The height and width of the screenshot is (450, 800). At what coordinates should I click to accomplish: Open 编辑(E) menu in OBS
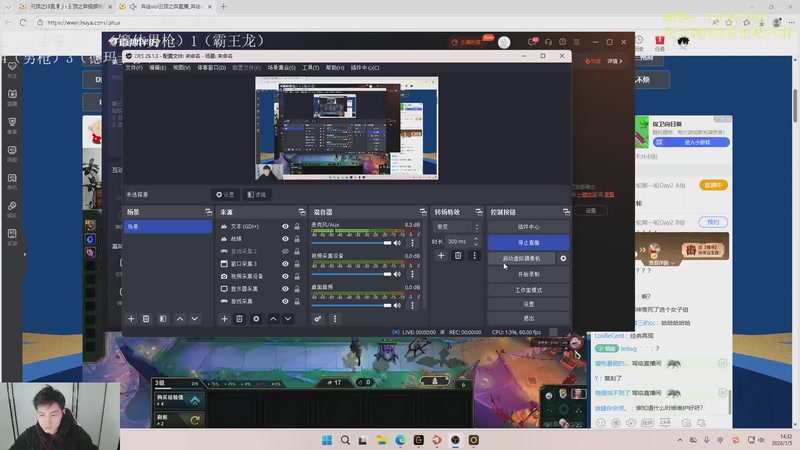click(157, 67)
